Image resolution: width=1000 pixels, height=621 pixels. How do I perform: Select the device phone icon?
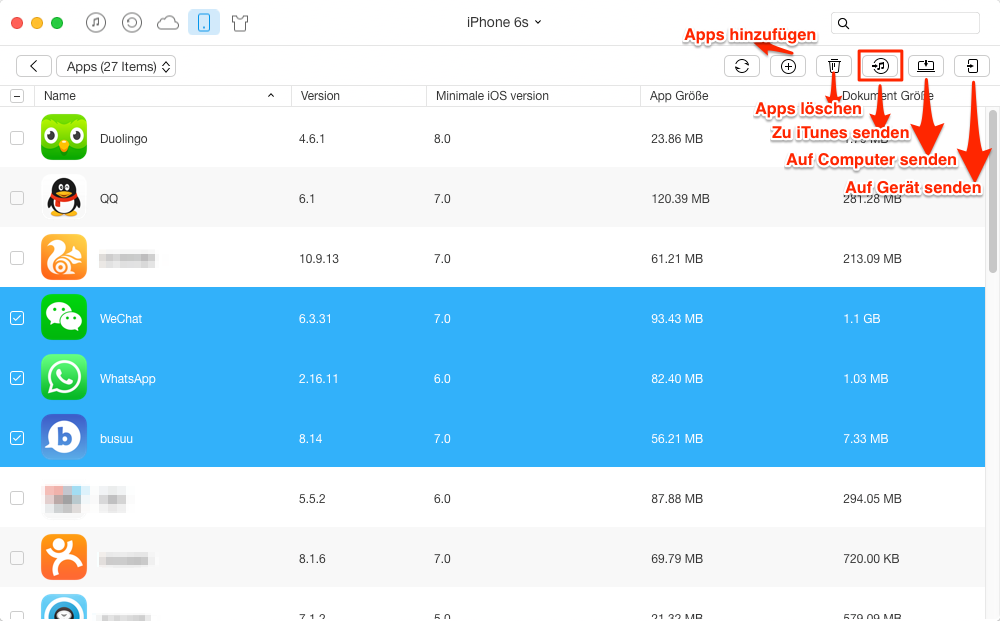pos(204,23)
